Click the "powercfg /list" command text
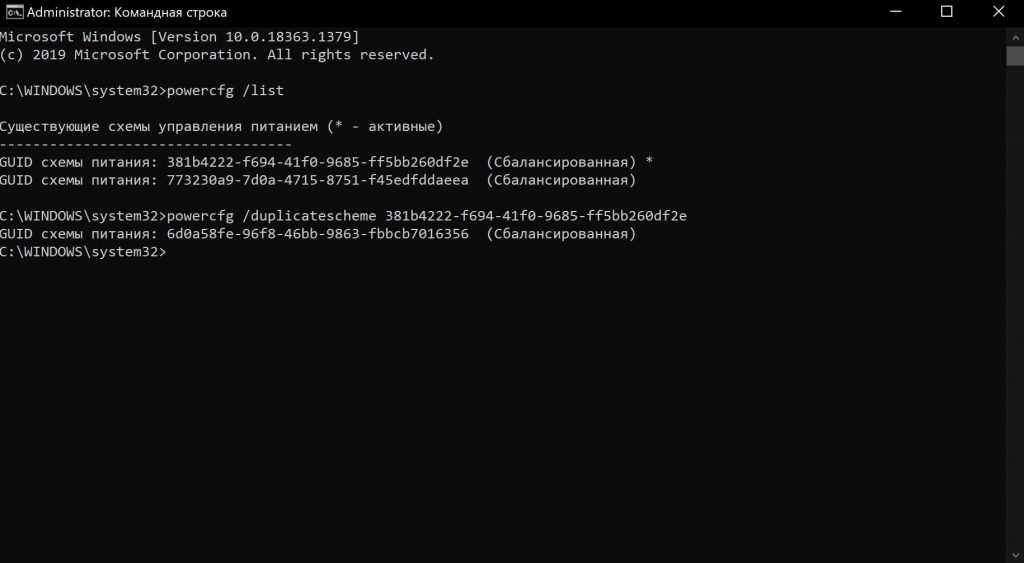The height and width of the screenshot is (563, 1024). (226, 90)
